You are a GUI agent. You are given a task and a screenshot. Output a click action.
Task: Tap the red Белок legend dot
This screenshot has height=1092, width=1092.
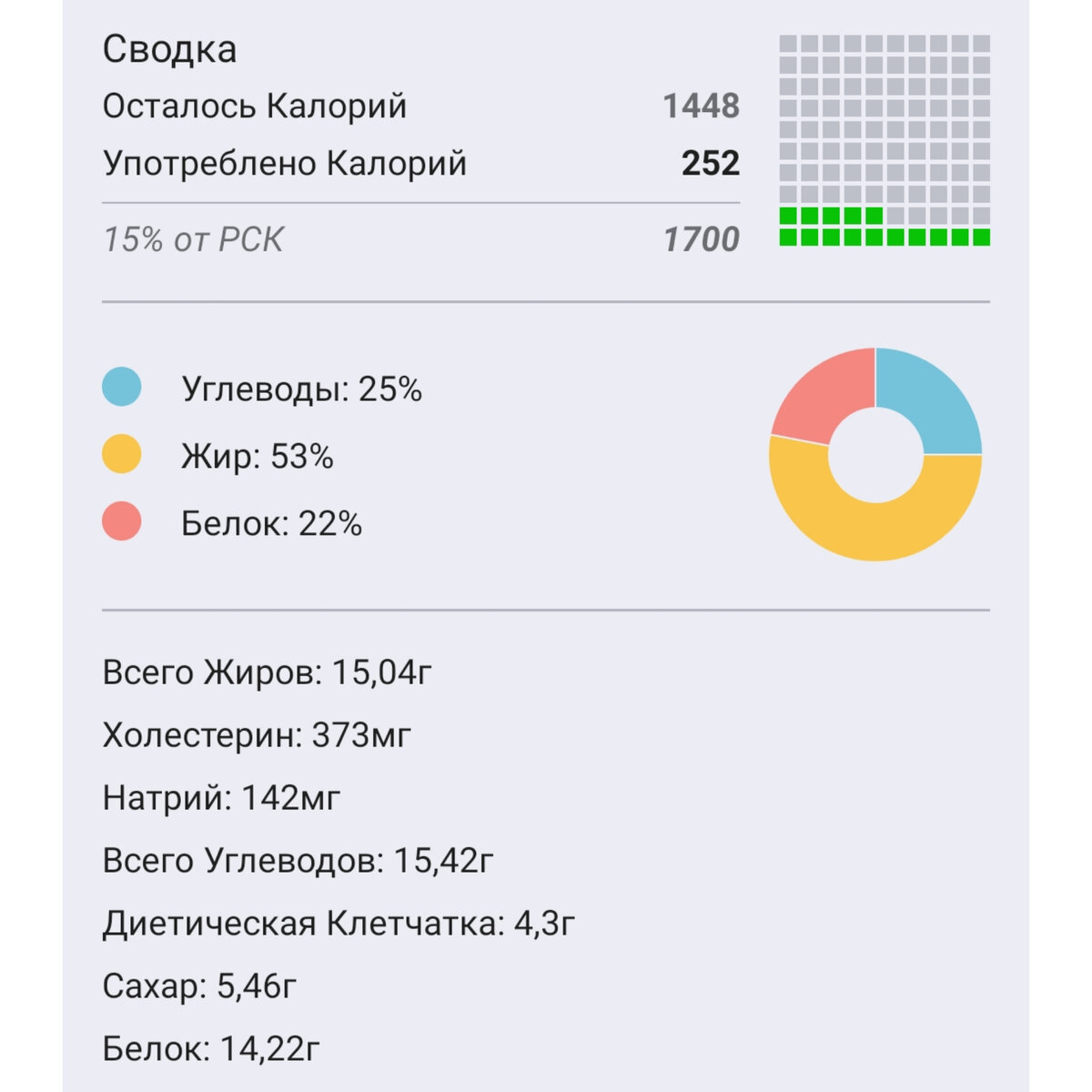[x=122, y=521]
